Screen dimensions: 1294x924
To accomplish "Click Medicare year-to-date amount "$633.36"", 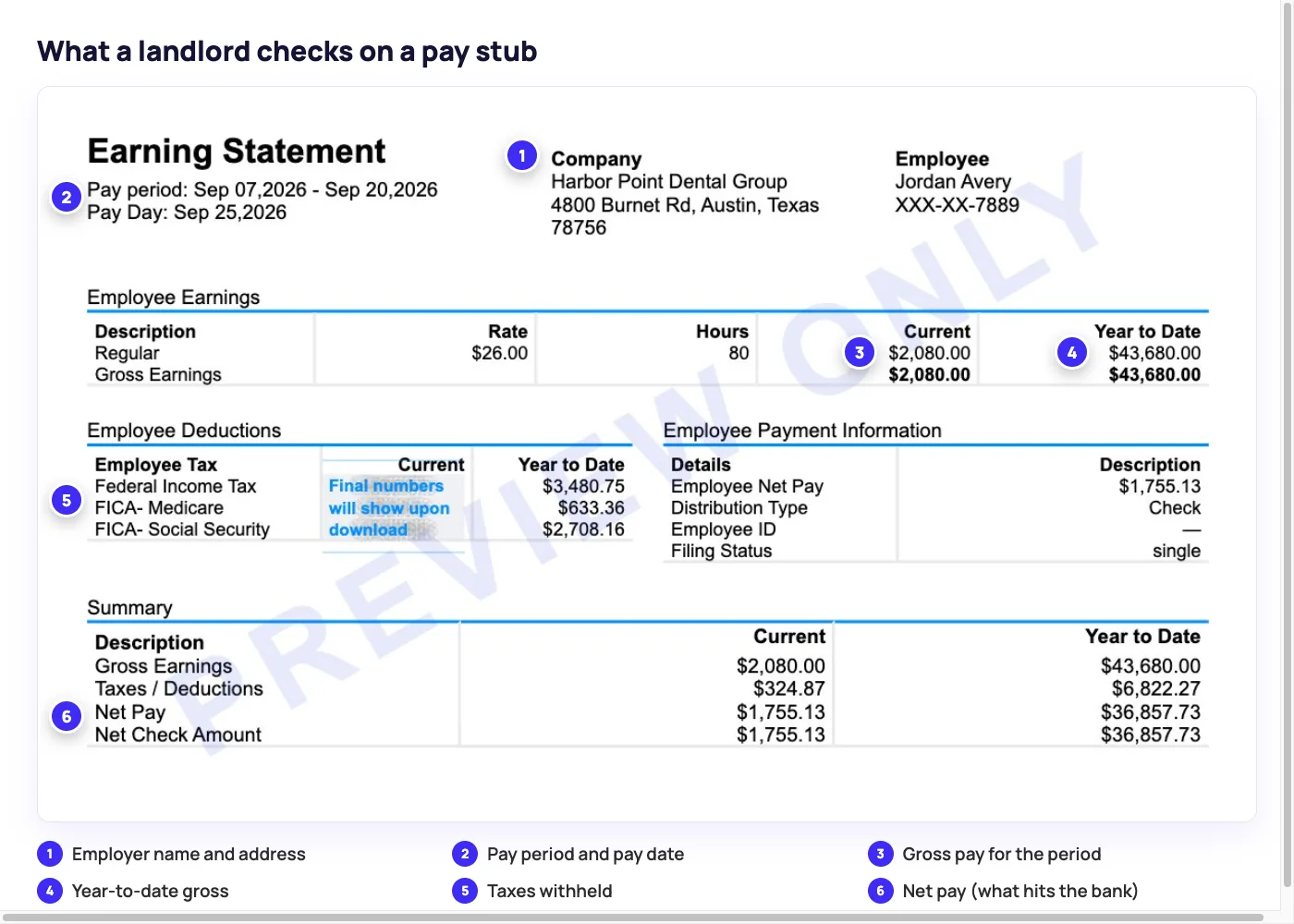I will pos(591,508).
